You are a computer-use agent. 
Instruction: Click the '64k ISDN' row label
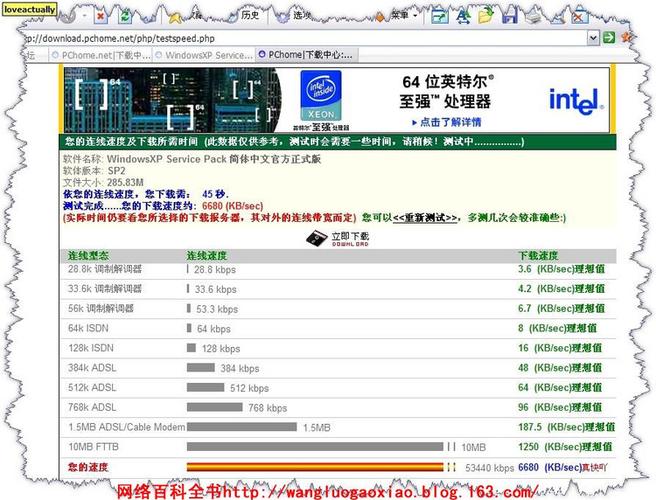(x=88, y=328)
